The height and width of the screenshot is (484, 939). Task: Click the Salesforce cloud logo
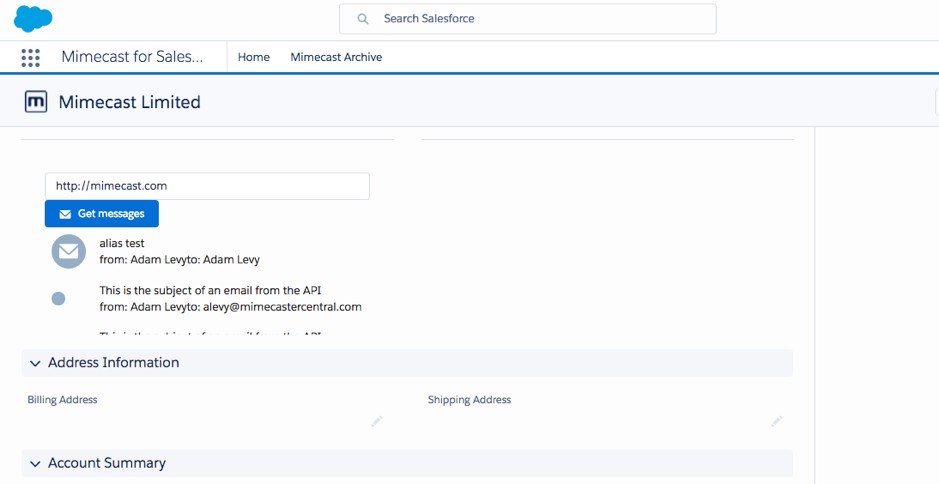(33, 19)
